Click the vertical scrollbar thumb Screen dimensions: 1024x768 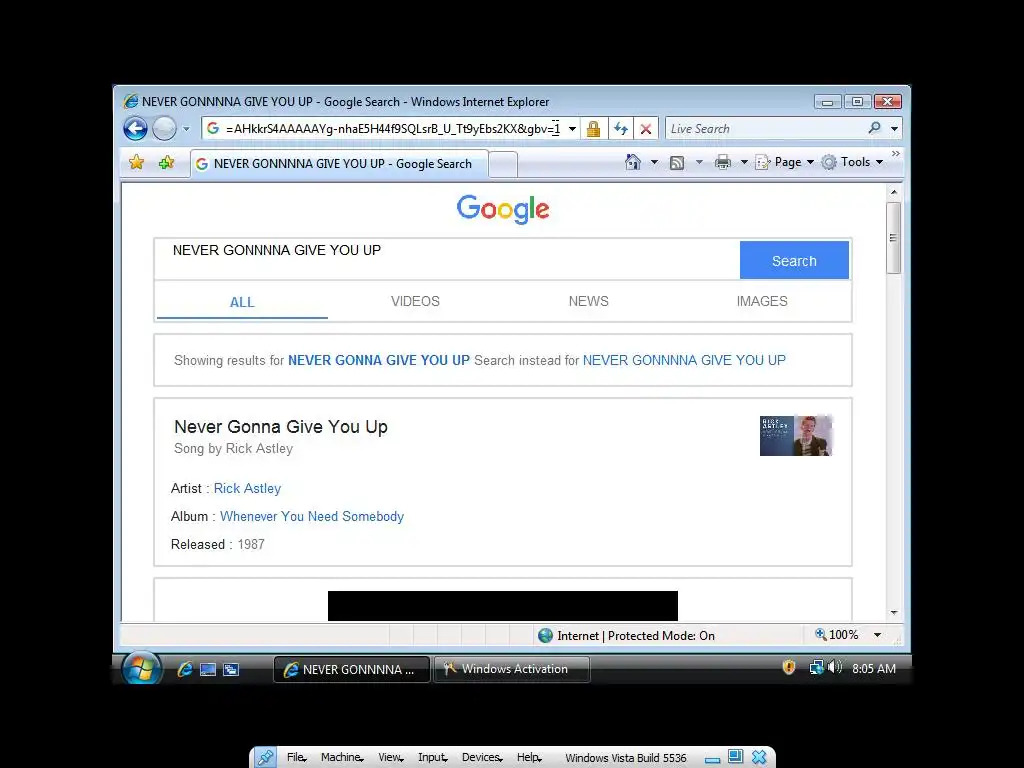[894, 238]
